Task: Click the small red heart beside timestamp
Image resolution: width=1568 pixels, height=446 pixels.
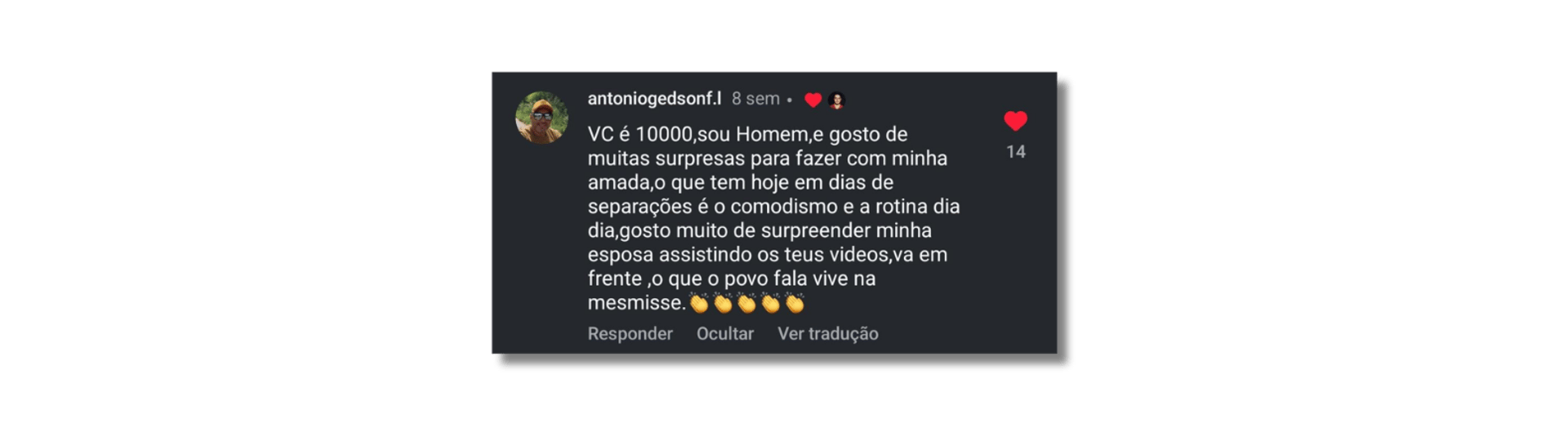Action: 813,100
